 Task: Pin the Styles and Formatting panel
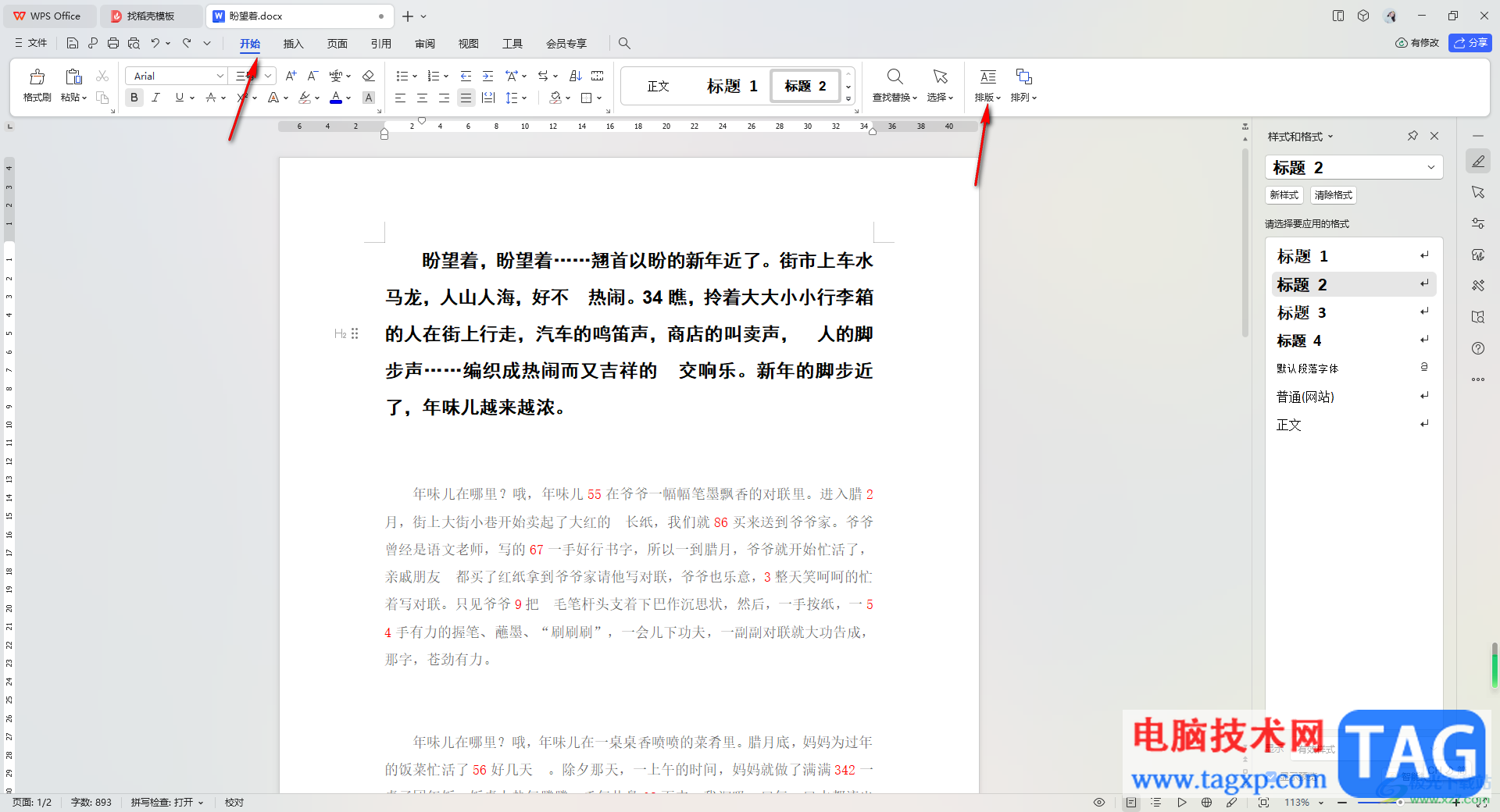[1412, 136]
